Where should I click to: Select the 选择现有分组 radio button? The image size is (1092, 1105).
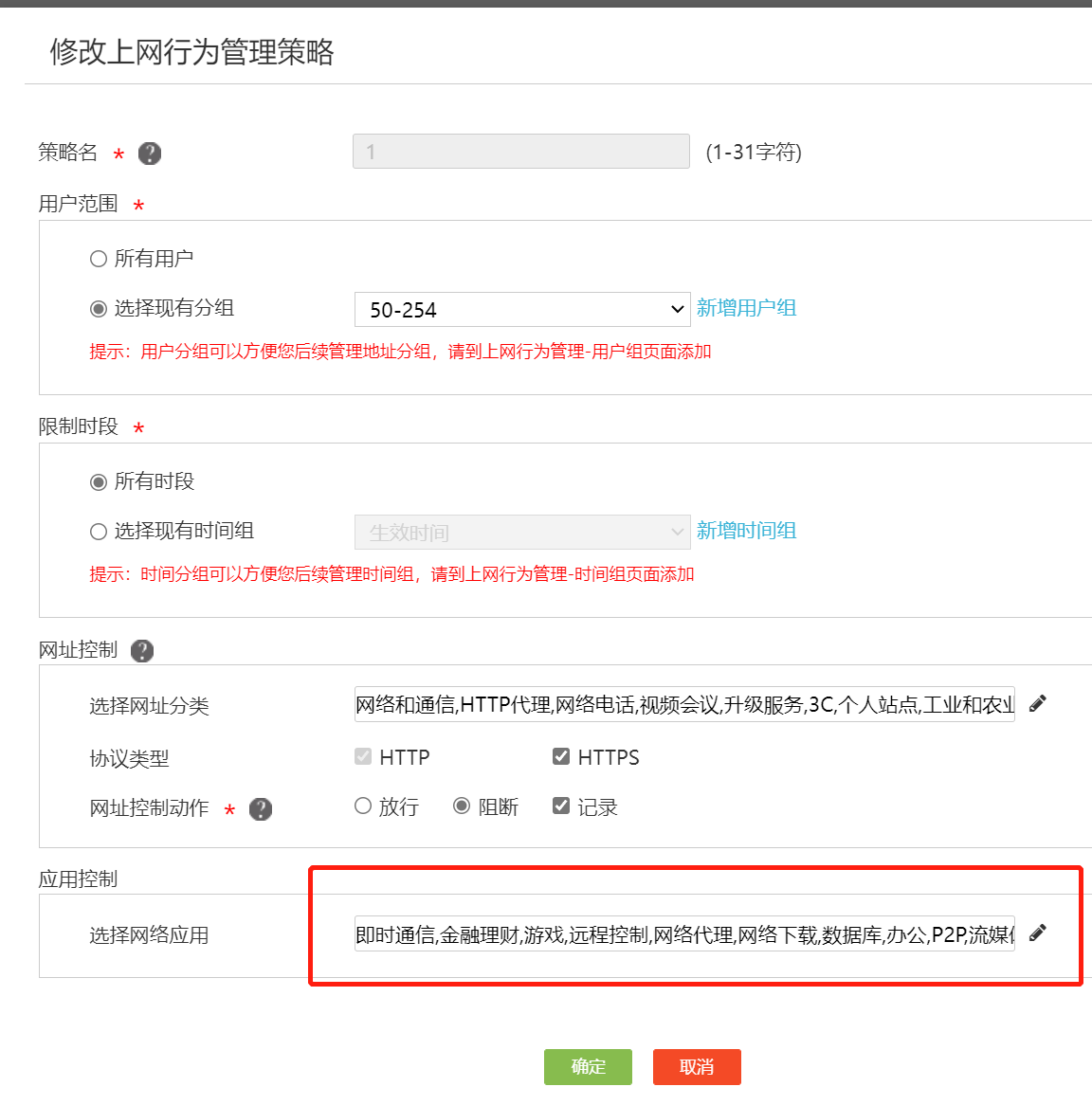click(x=99, y=309)
